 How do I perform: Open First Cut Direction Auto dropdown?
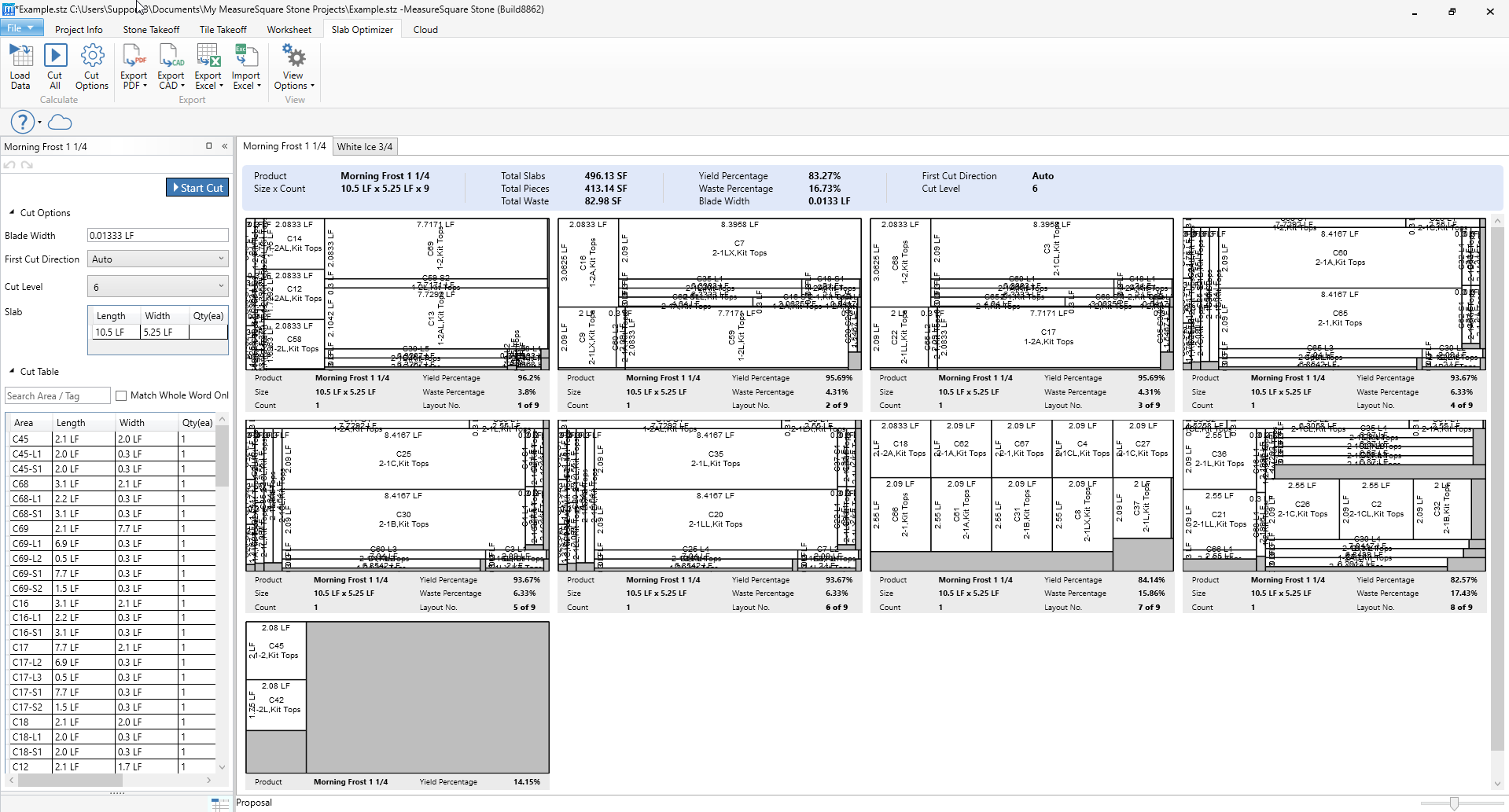click(x=157, y=259)
